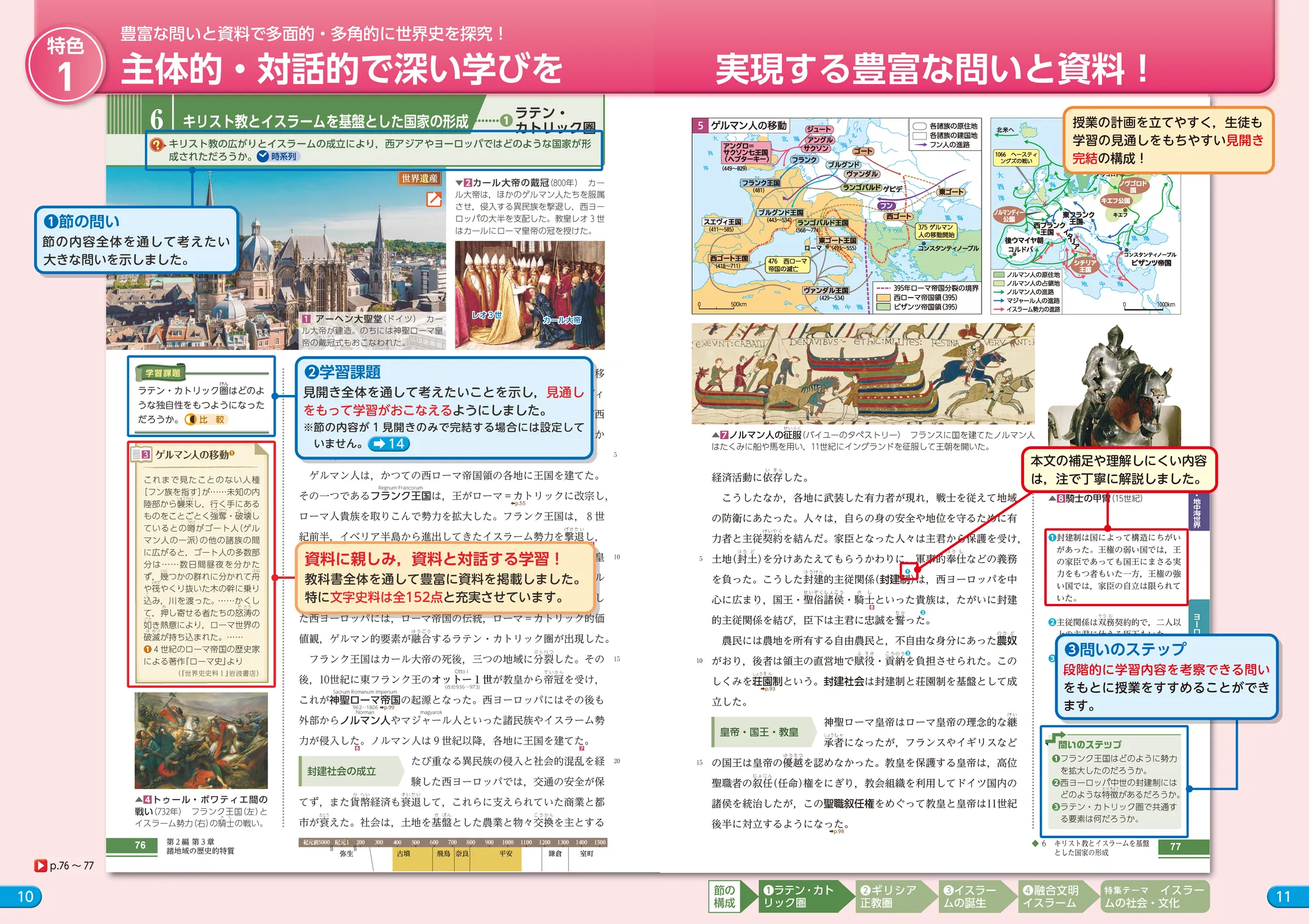Screen dimensions: 1309x924
Task: Click the 第2編 第3章 footer text
Action: [x=200, y=846]
